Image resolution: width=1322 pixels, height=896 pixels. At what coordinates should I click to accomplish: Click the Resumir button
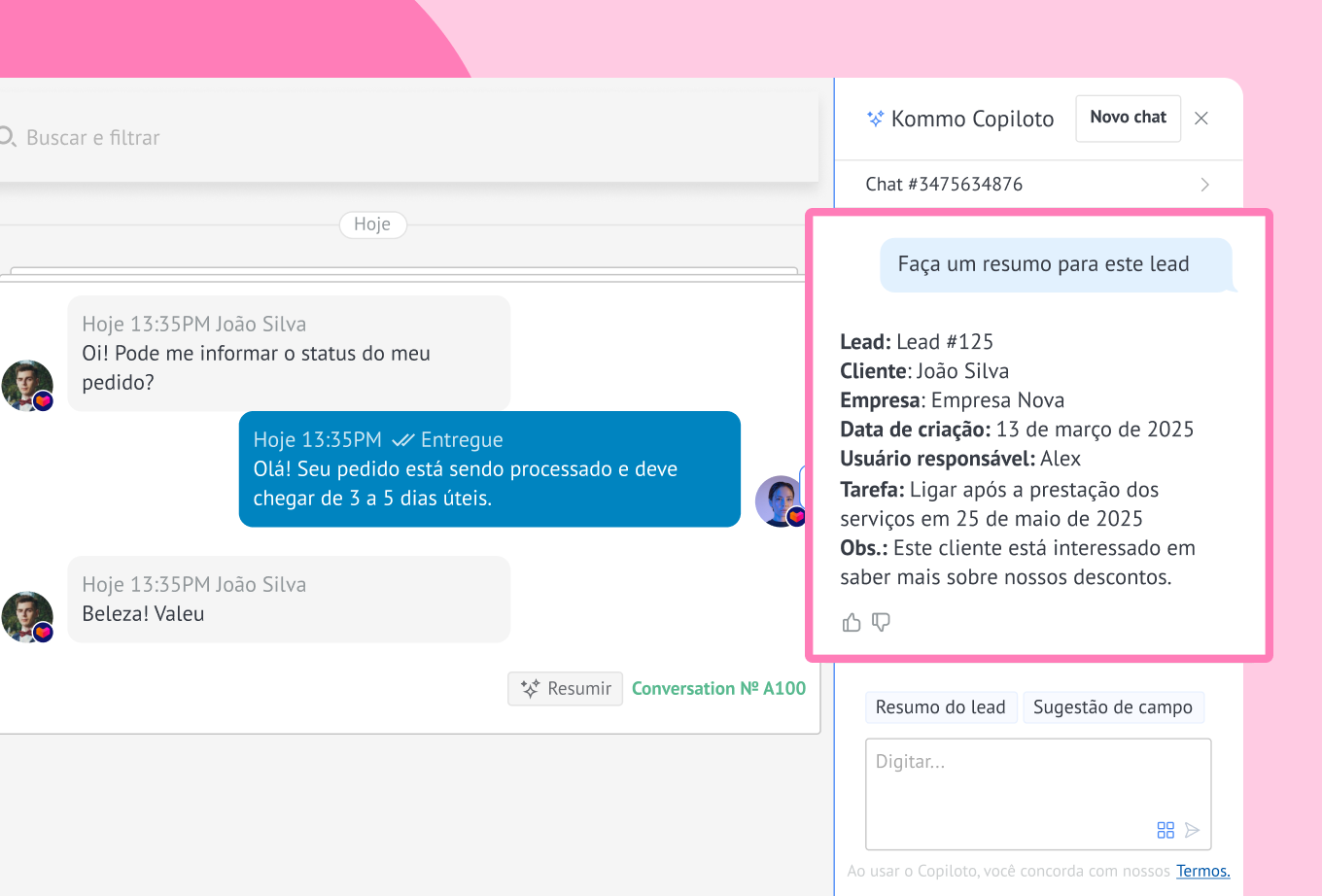tap(565, 688)
